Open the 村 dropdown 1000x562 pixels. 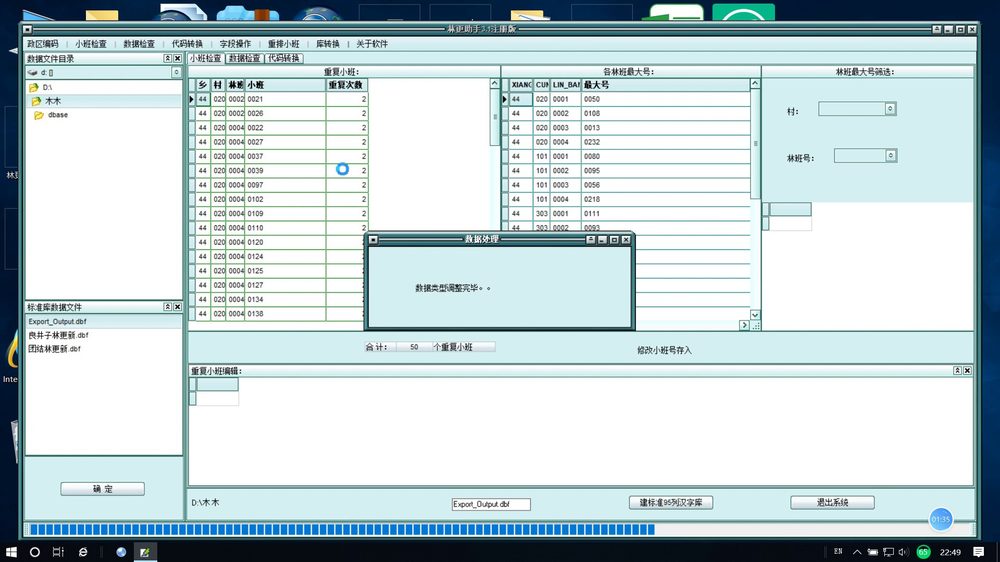[890, 109]
